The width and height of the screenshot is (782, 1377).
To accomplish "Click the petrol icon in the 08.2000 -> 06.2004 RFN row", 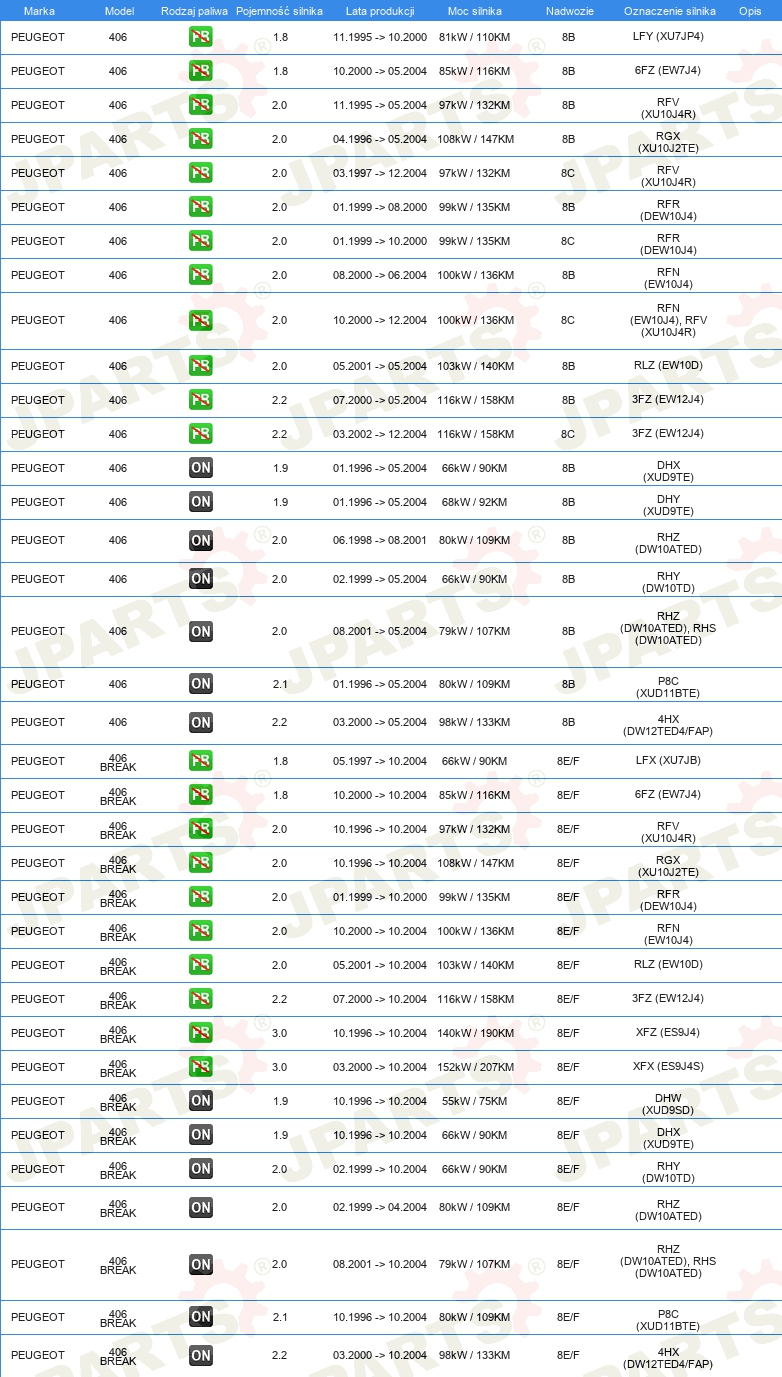I will (200, 275).
